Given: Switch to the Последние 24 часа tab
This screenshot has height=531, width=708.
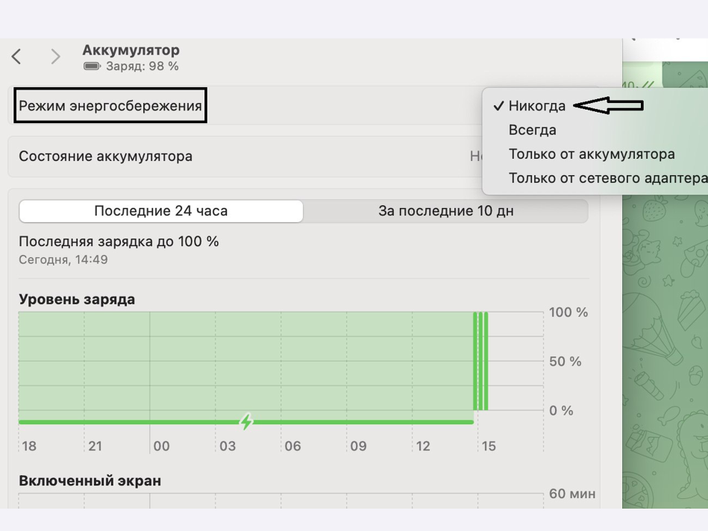Looking at the screenshot, I should pyautogui.click(x=161, y=211).
